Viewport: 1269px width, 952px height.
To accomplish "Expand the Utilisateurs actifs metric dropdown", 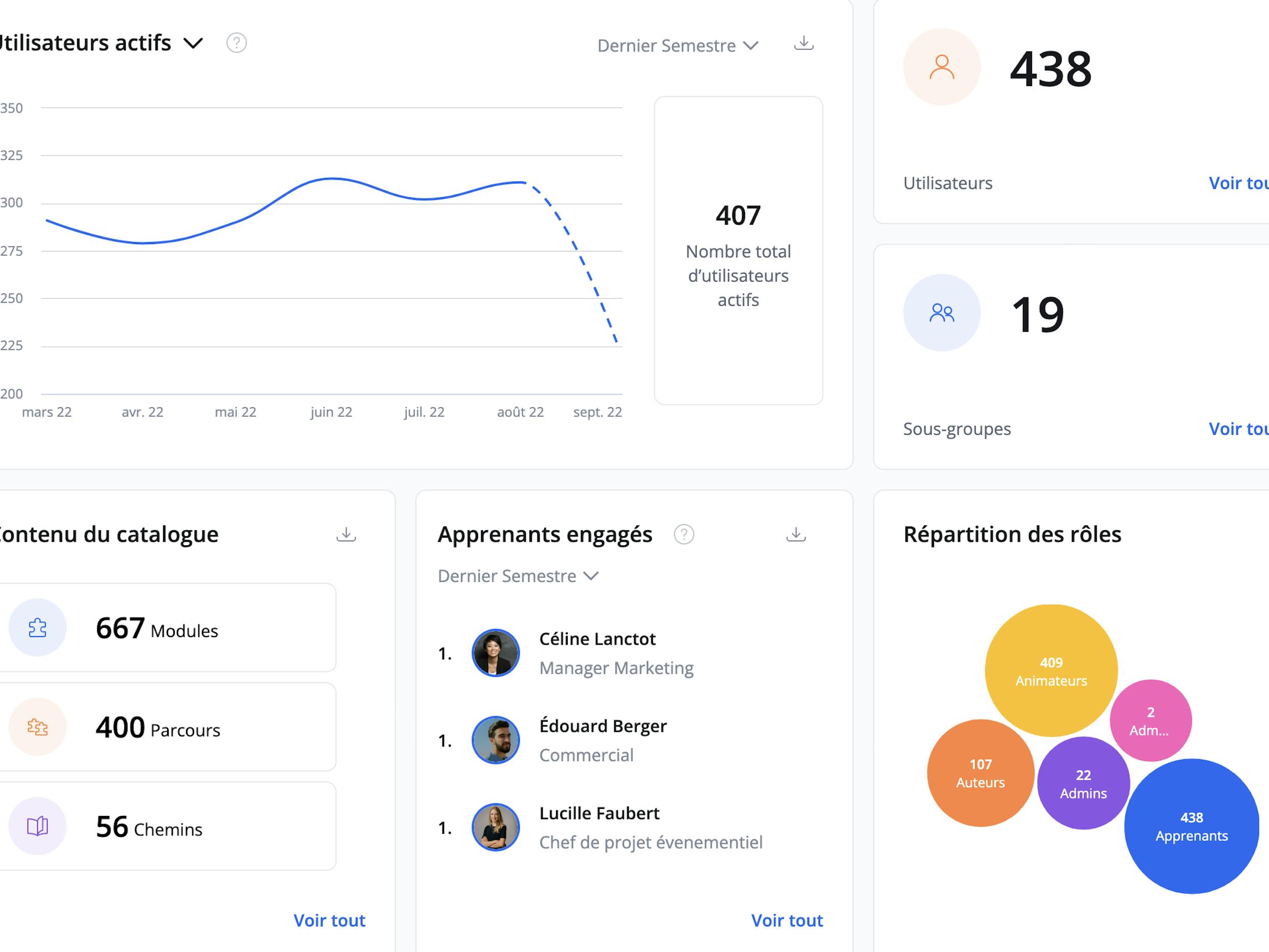I will coord(193,43).
